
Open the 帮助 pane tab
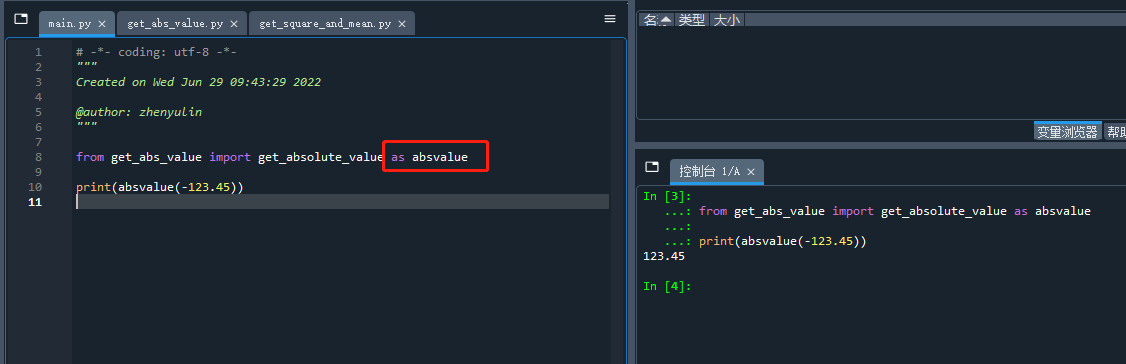pos(1115,132)
